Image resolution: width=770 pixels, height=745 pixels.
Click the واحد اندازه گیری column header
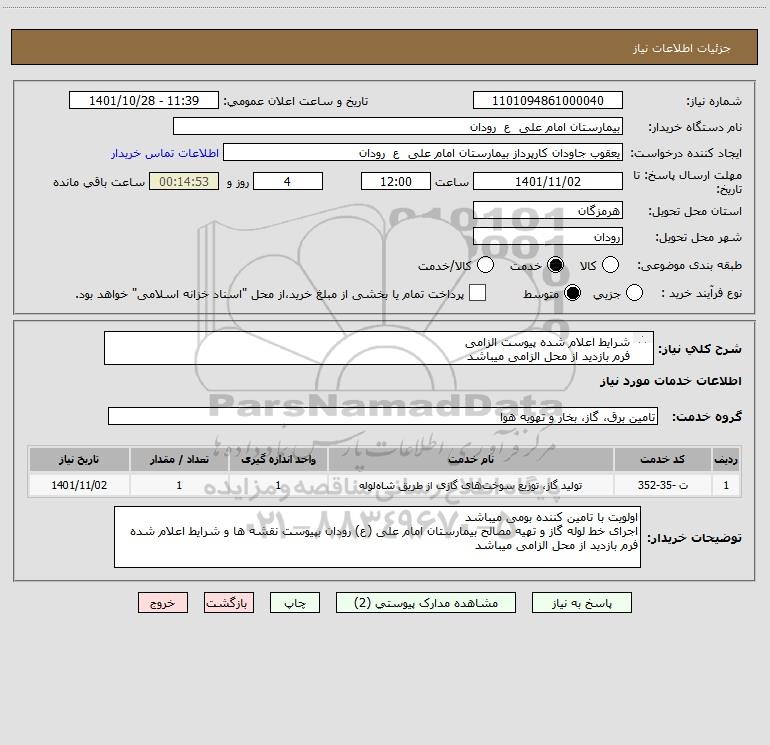tap(278, 459)
